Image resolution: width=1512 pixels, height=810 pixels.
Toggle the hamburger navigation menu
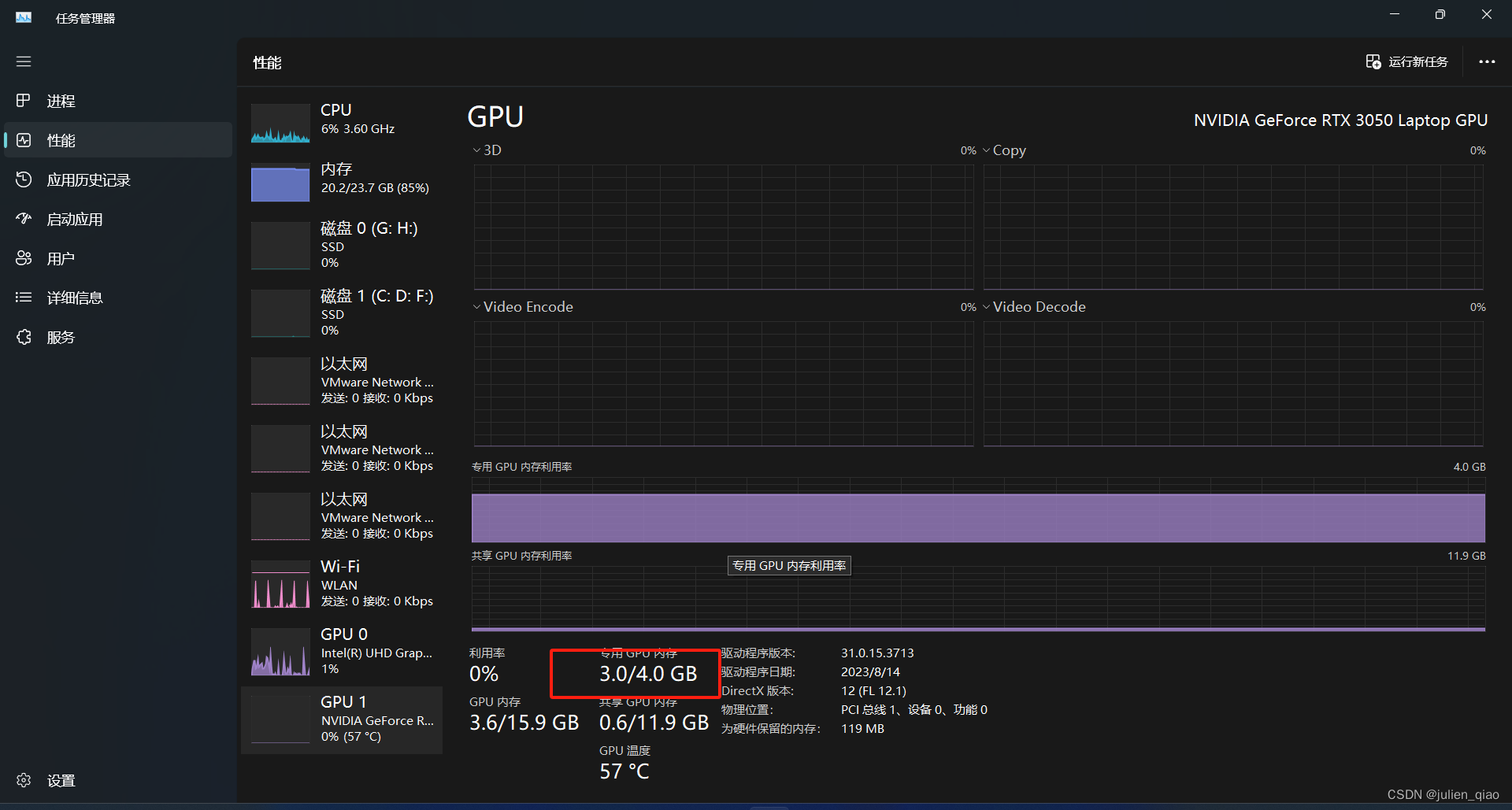click(x=24, y=61)
